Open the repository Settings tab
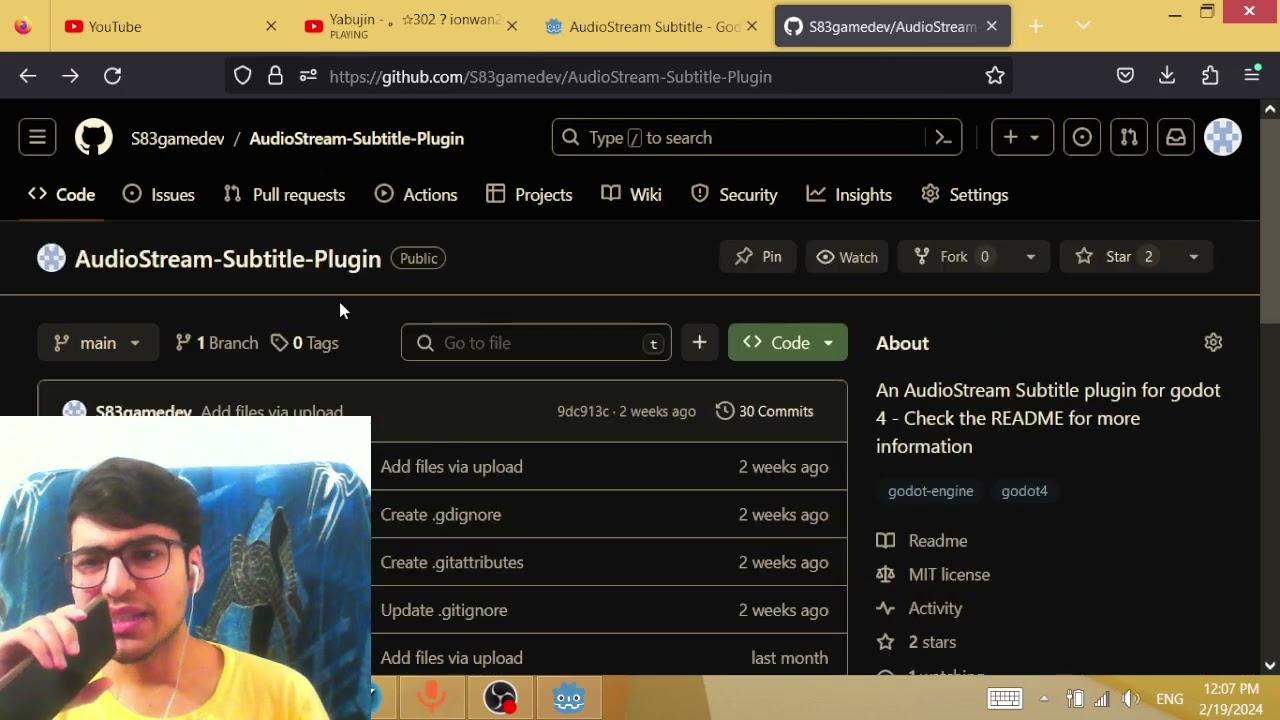Image resolution: width=1280 pixels, height=720 pixels. point(965,195)
